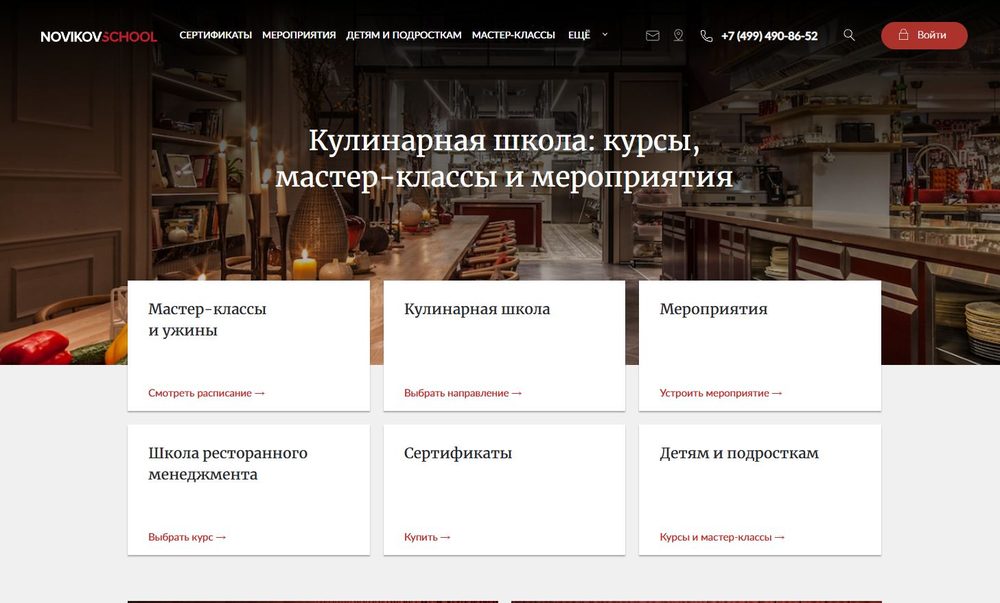Call phone number +7 (499) 490-86-52
Image resolution: width=1000 pixels, height=603 pixels.
(x=769, y=36)
